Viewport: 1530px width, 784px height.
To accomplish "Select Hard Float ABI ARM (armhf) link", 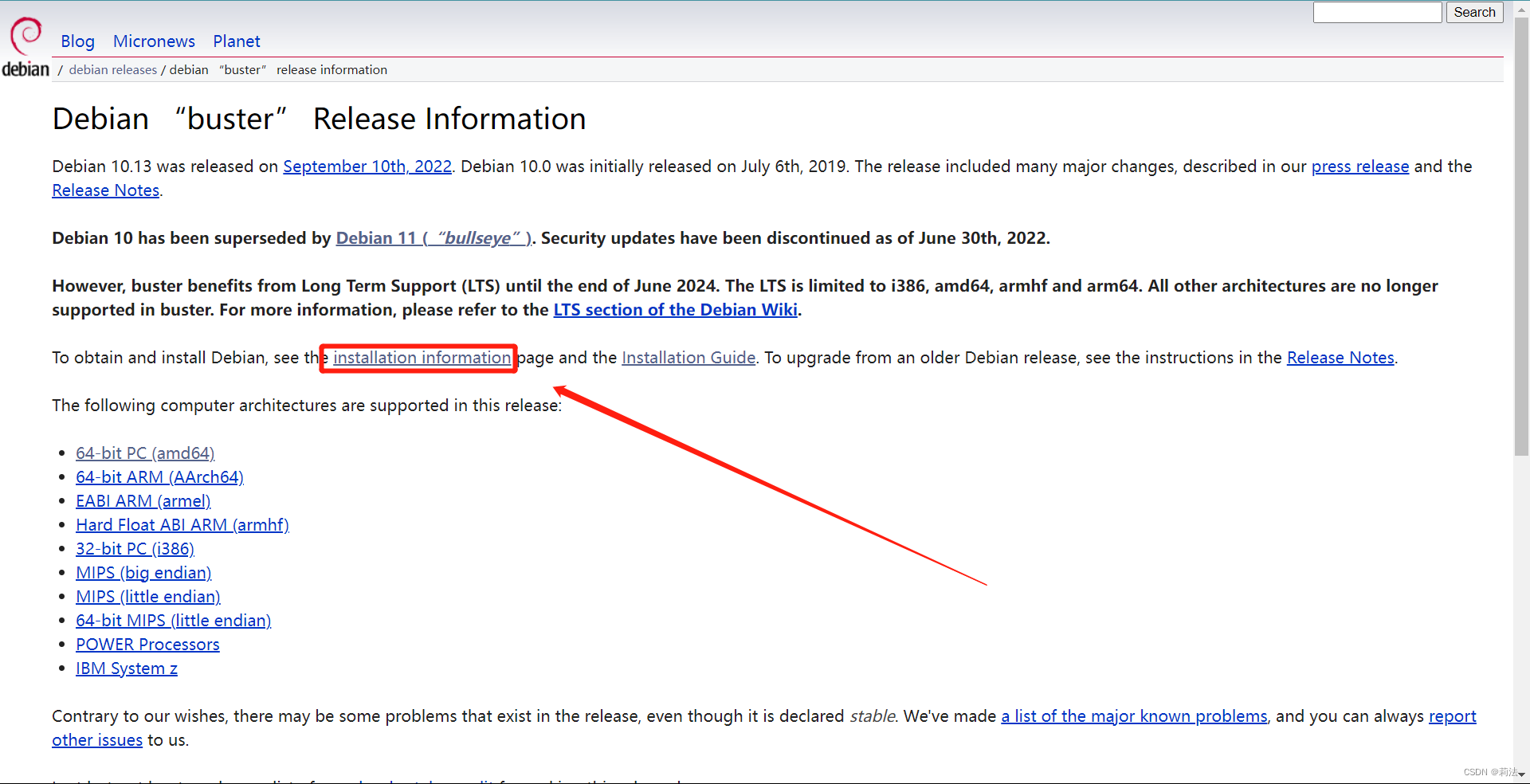I will point(182,525).
